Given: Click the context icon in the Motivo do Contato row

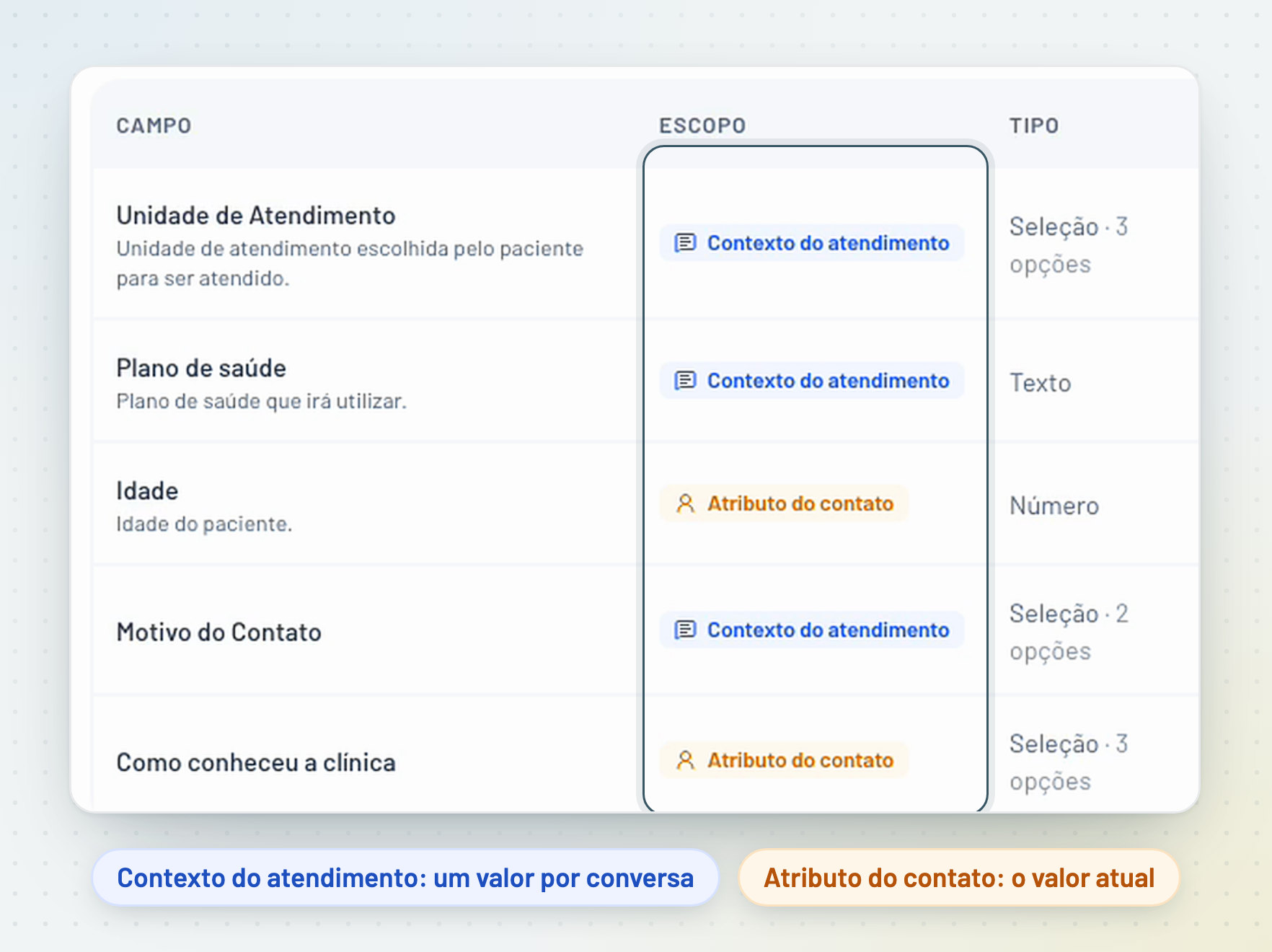Looking at the screenshot, I should pos(685,630).
